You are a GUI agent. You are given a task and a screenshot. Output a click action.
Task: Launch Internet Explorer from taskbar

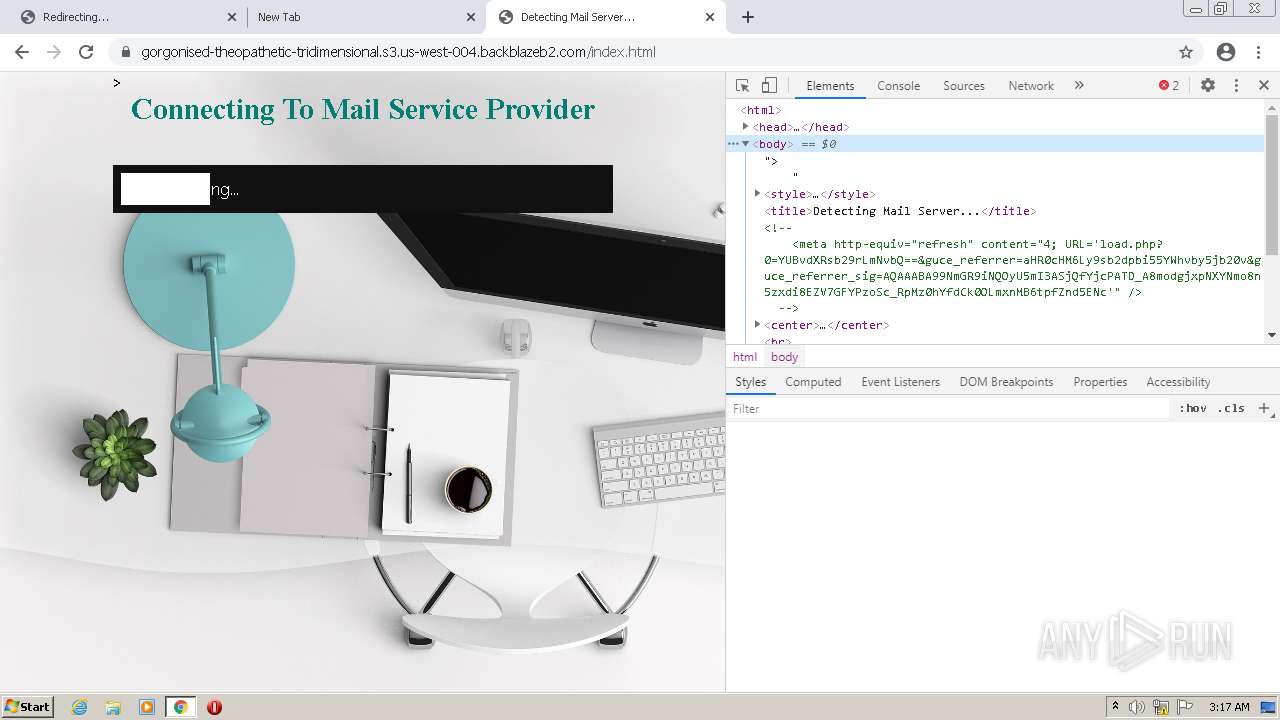coord(79,707)
